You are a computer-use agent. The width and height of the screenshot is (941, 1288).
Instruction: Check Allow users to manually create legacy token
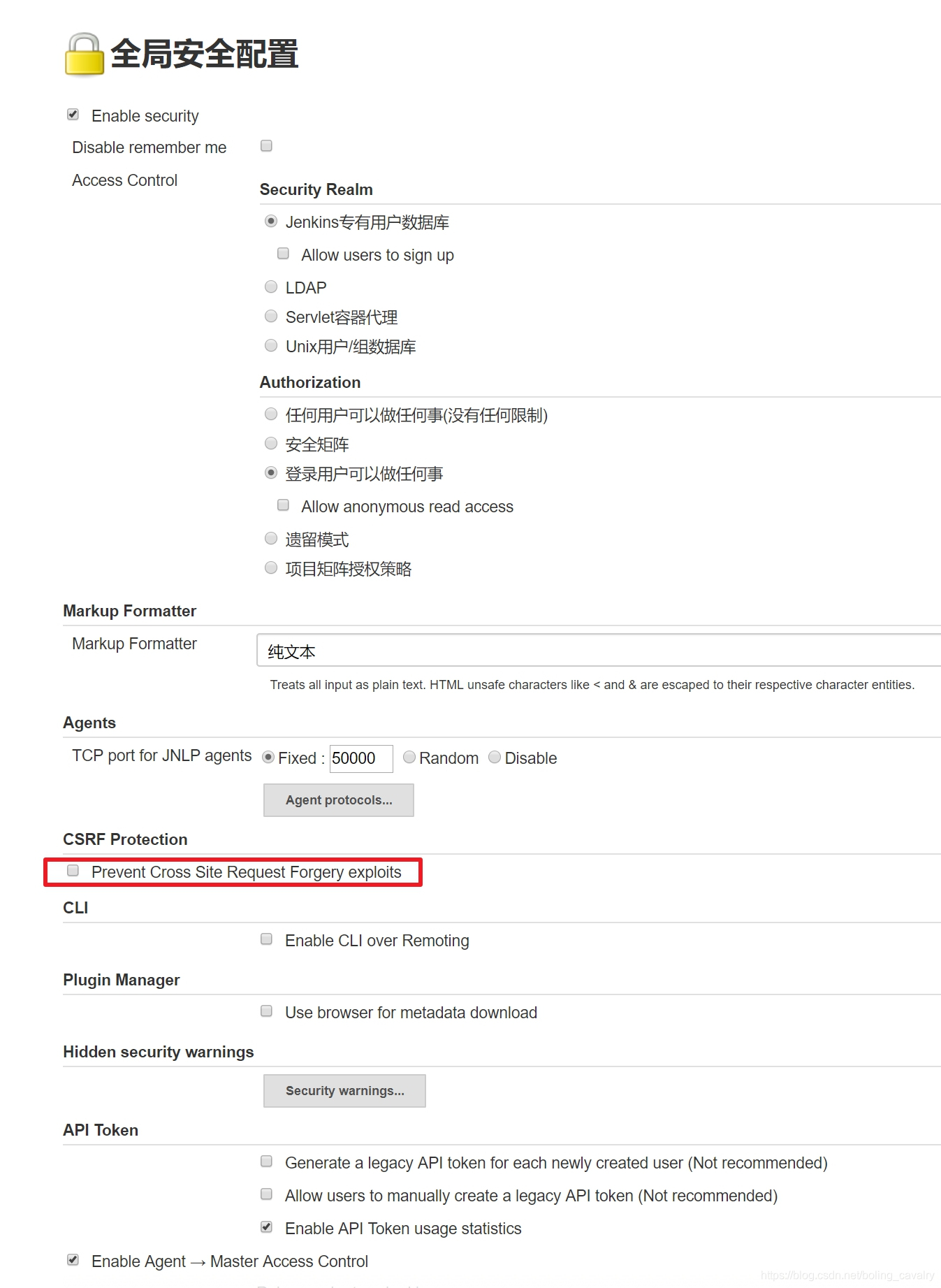[266, 1194]
